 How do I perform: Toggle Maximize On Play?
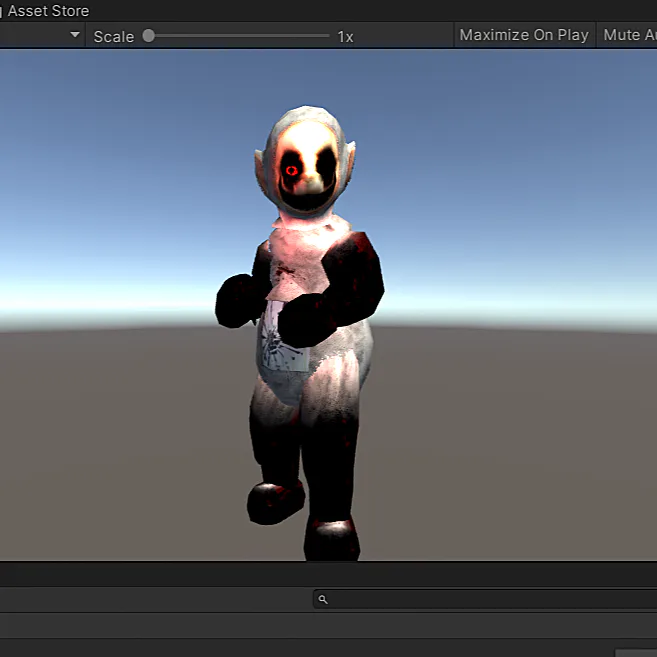[524, 35]
